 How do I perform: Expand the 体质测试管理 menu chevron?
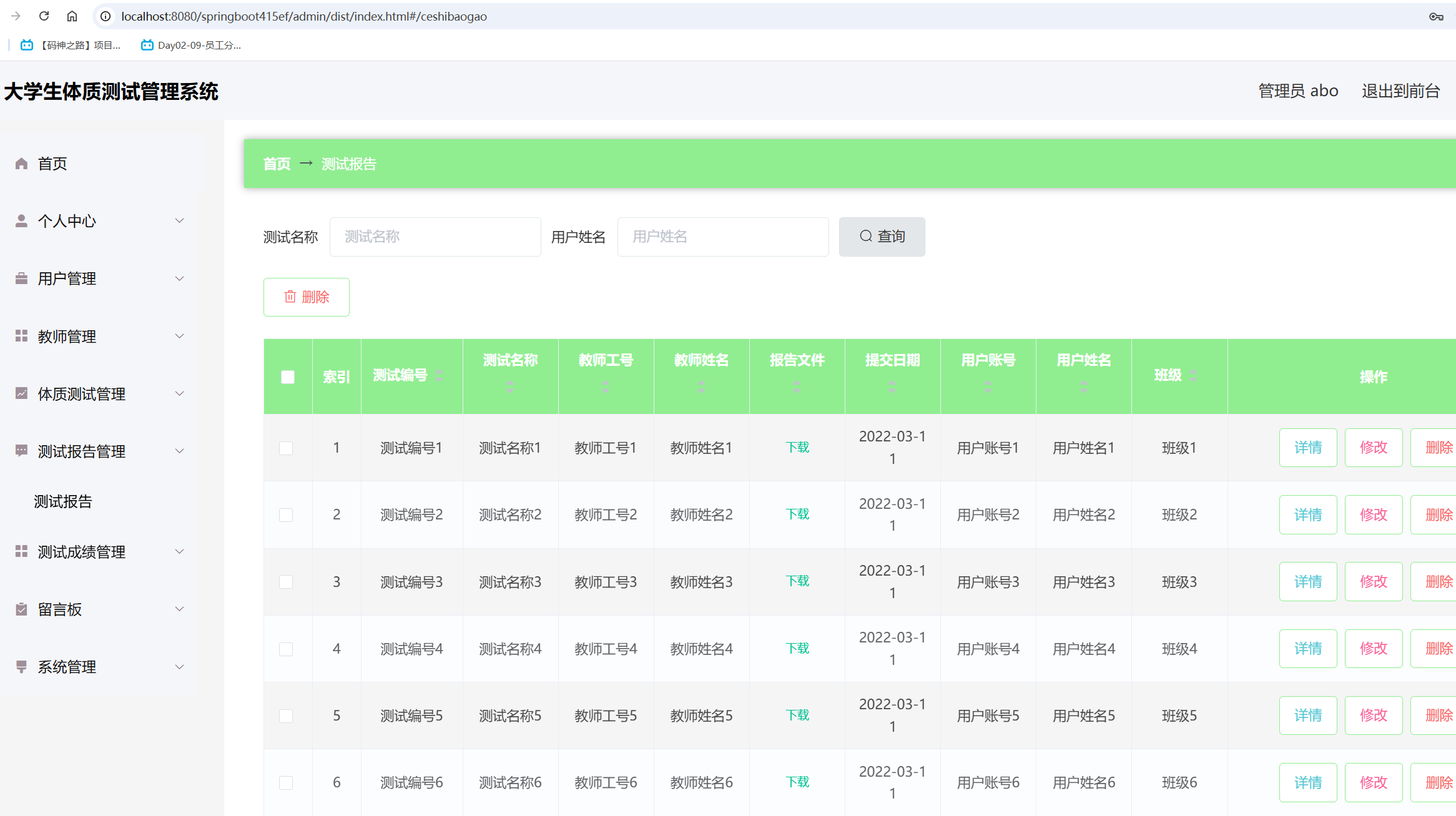pos(180,393)
